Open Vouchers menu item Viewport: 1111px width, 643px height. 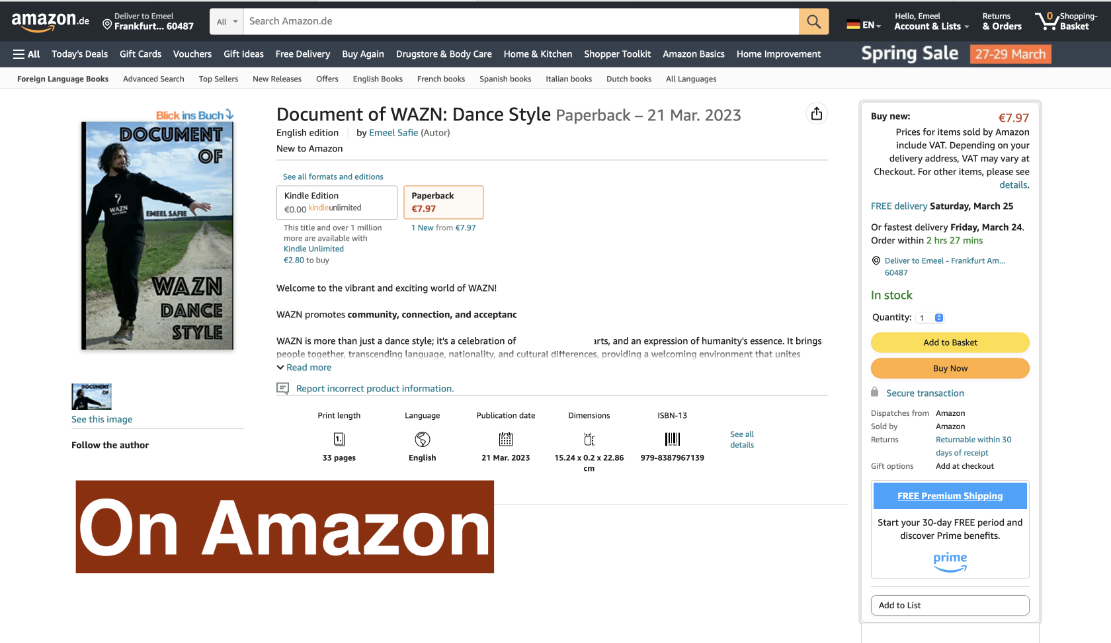(x=192, y=54)
